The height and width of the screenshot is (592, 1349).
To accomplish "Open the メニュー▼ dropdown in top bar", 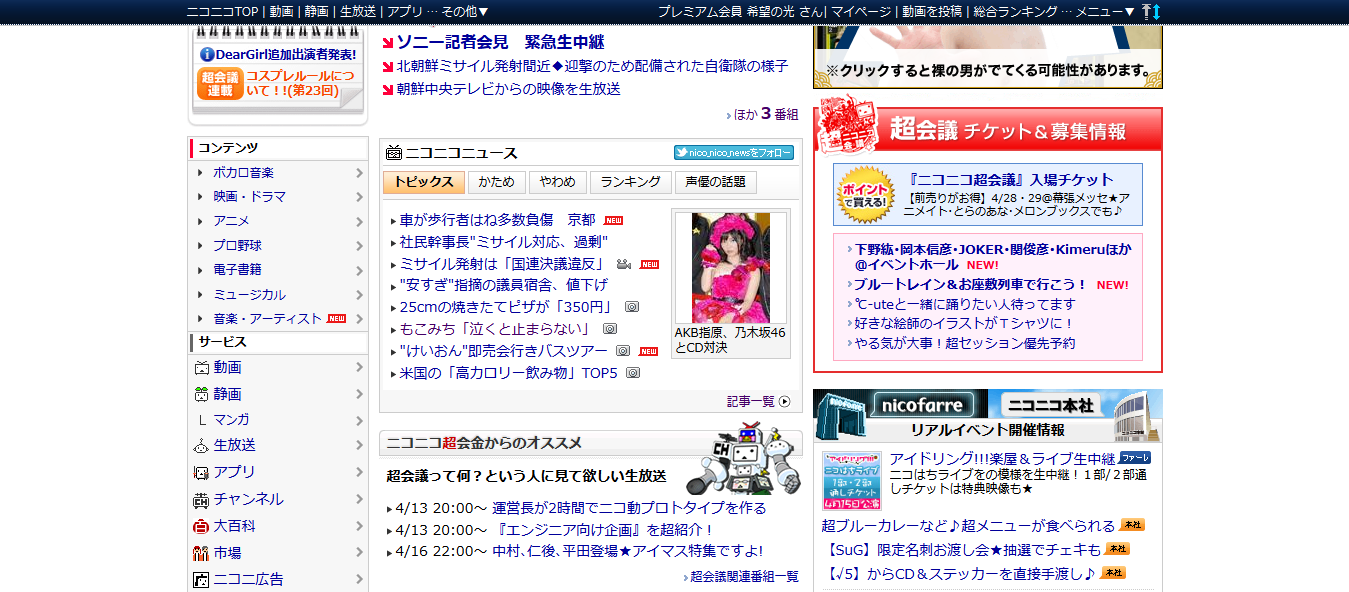I will [1105, 11].
